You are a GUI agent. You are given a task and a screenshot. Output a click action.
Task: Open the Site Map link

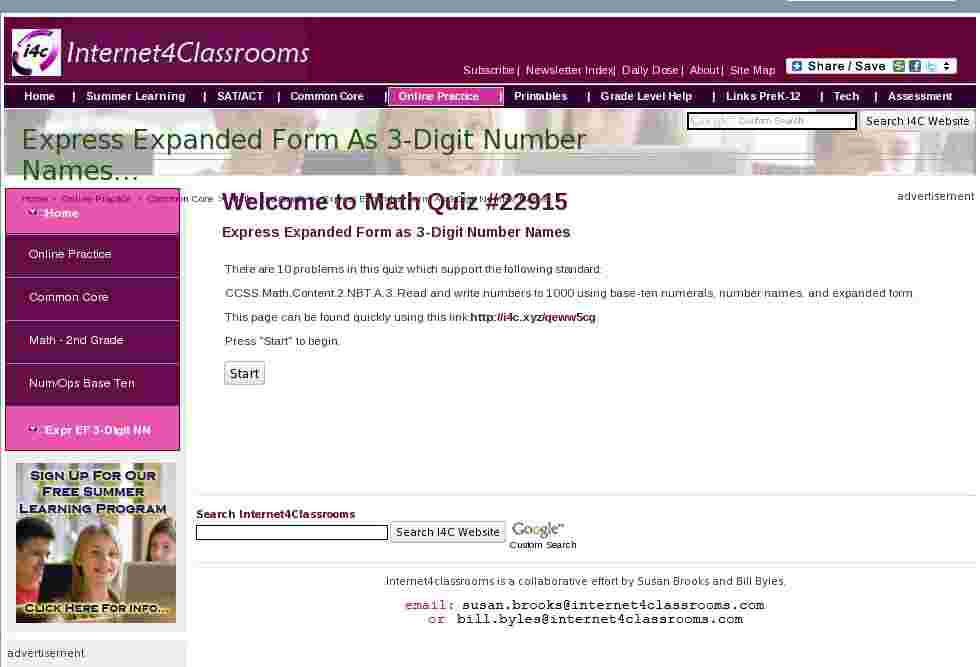point(752,70)
